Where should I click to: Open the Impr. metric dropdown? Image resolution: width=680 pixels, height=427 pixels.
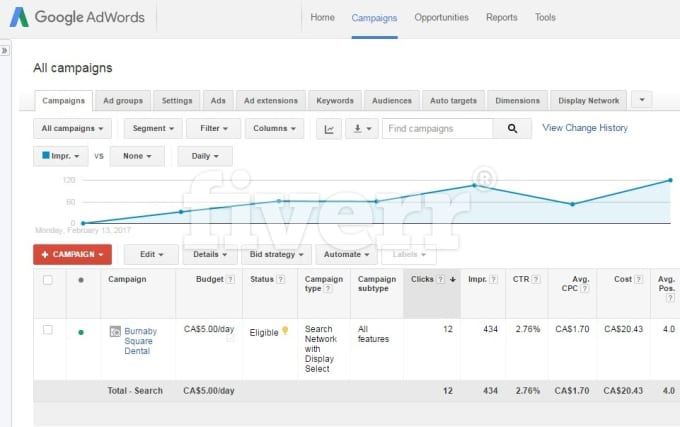[x=61, y=156]
